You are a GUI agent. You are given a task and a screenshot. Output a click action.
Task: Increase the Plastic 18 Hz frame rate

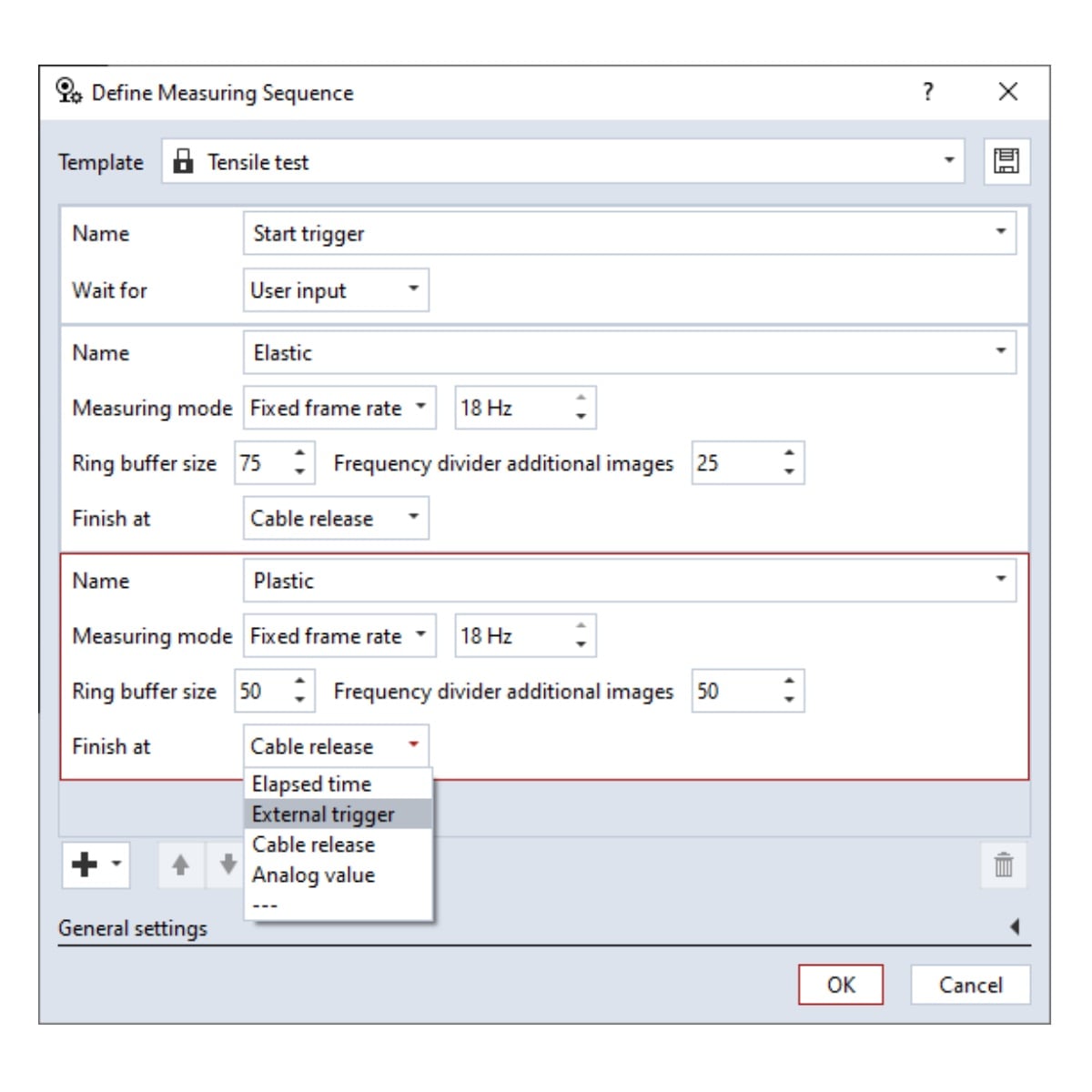pos(581,626)
